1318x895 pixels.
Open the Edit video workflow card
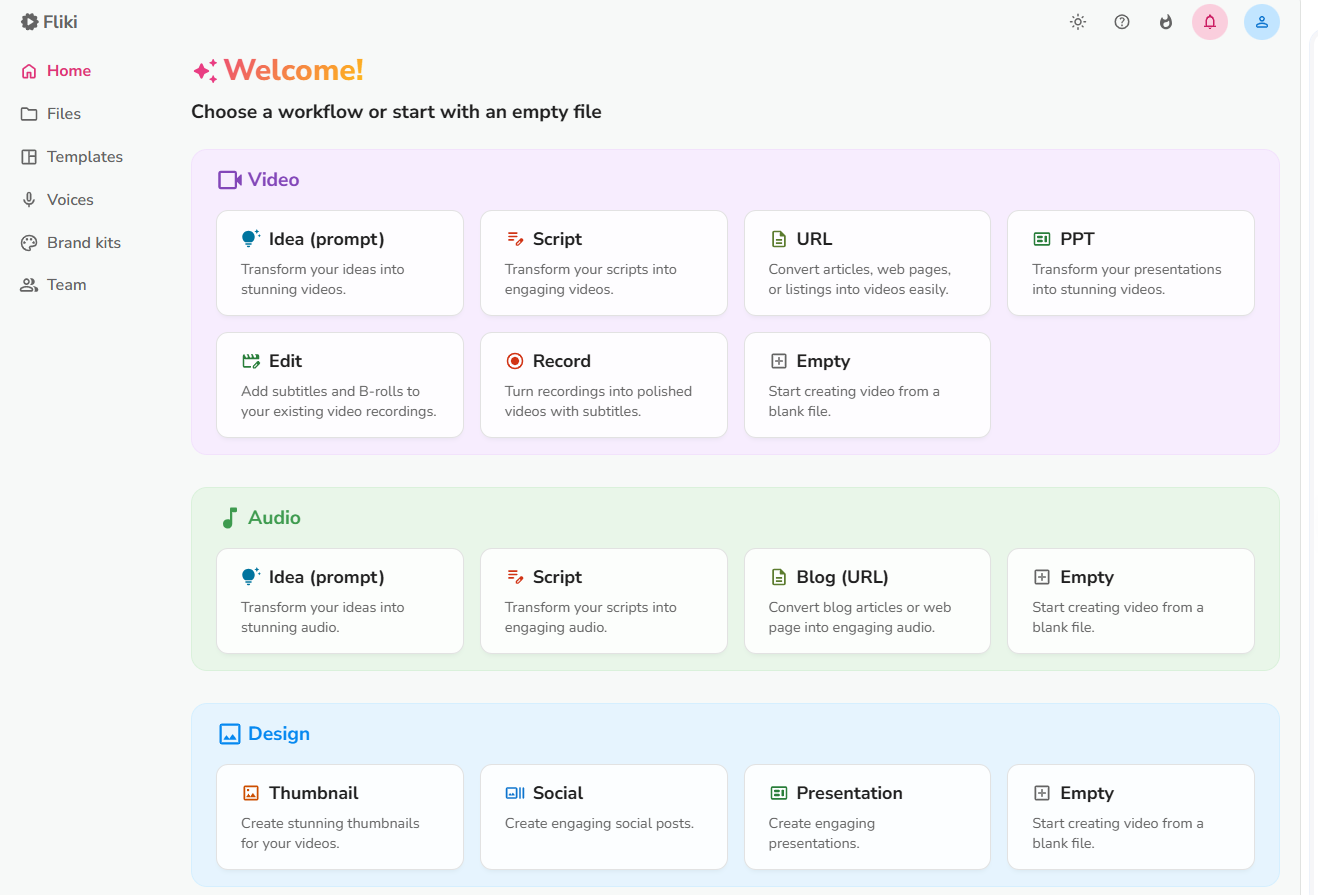(x=339, y=385)
